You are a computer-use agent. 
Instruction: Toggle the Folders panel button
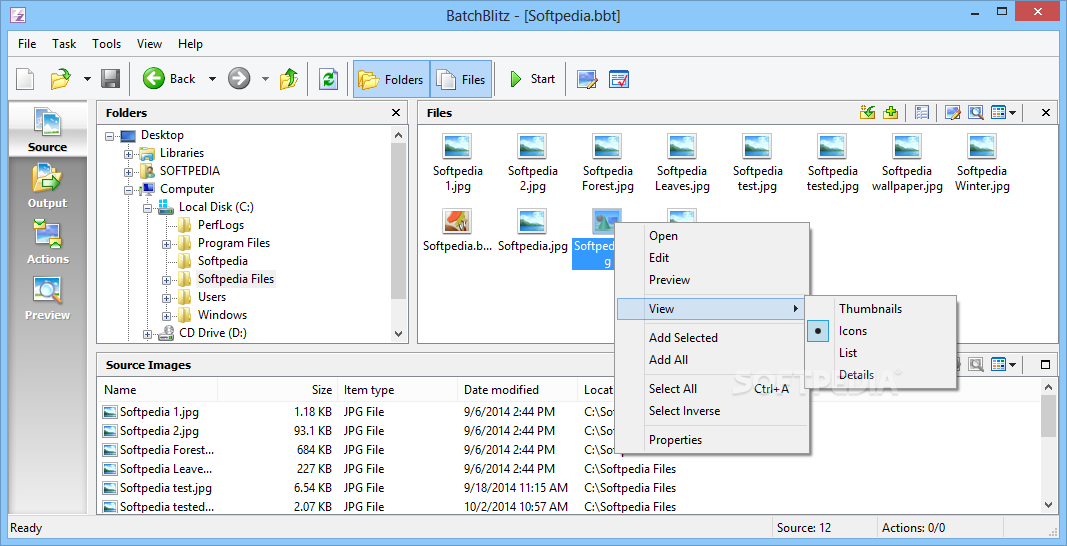point(391,79)
